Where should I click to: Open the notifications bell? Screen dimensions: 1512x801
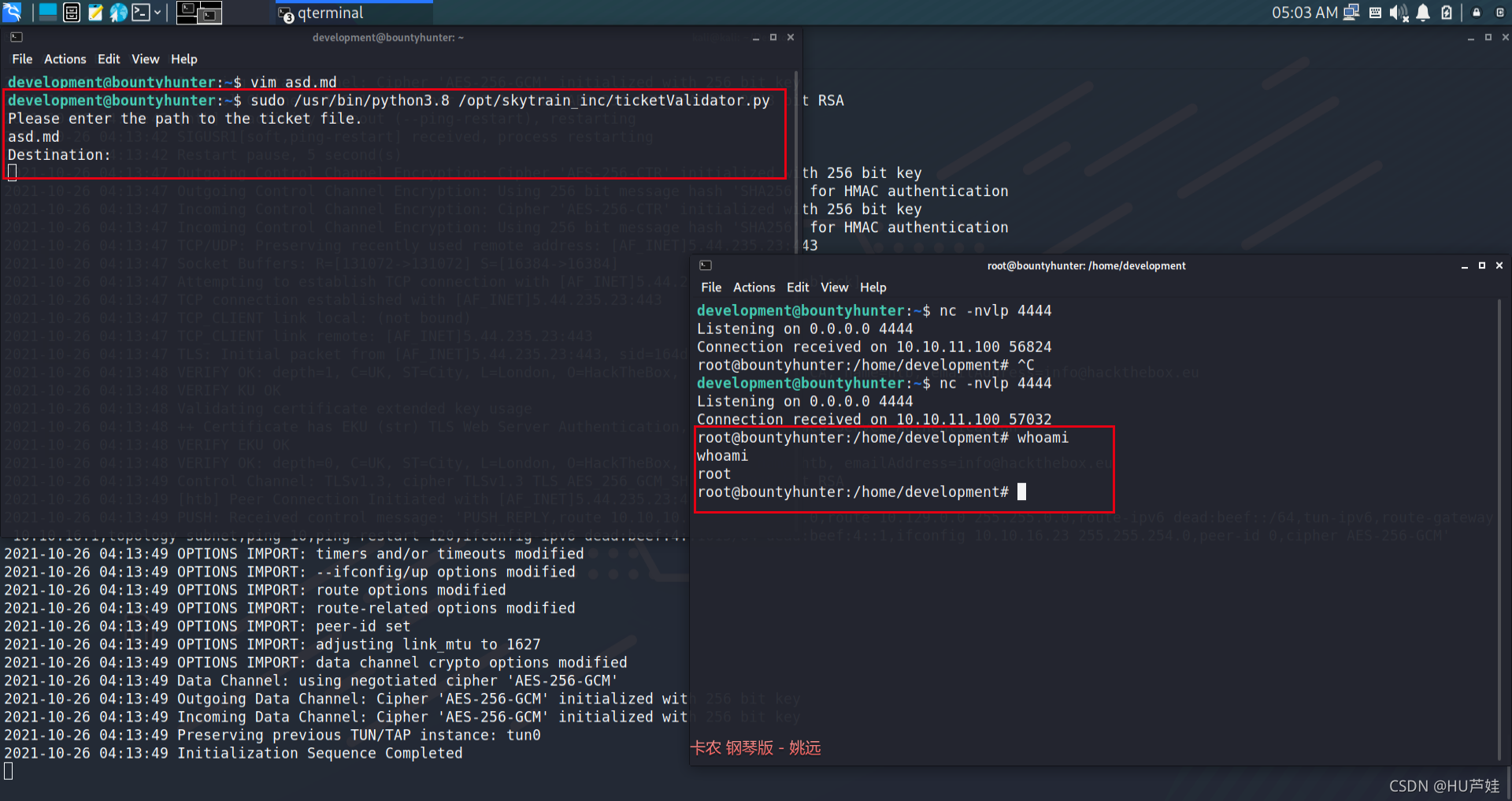click(1423, 12)
